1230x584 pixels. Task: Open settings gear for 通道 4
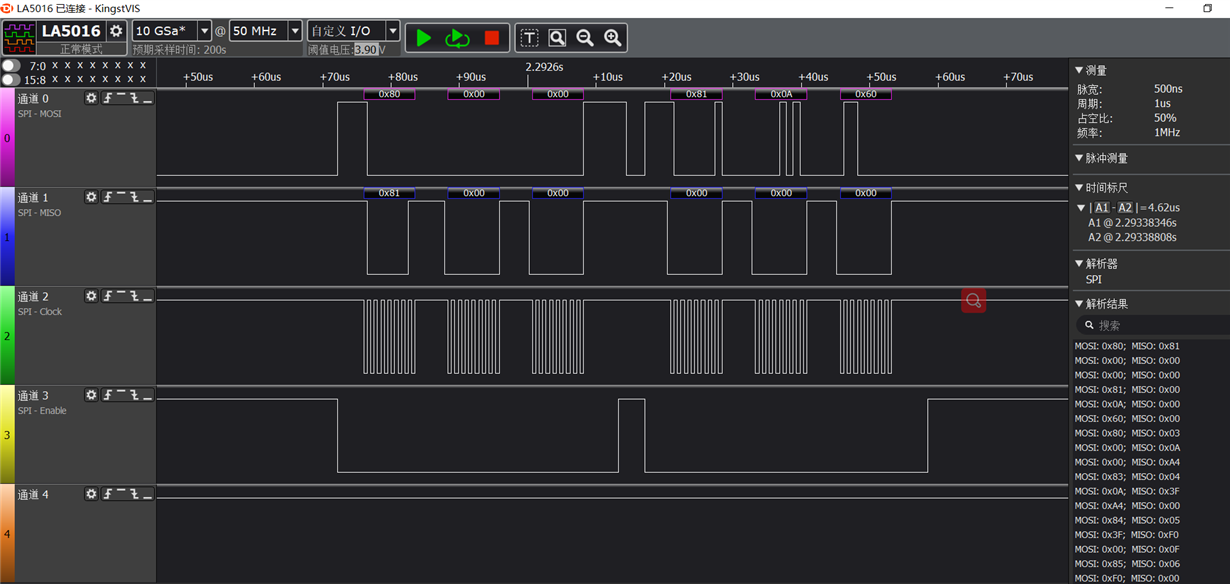point(92,494)
